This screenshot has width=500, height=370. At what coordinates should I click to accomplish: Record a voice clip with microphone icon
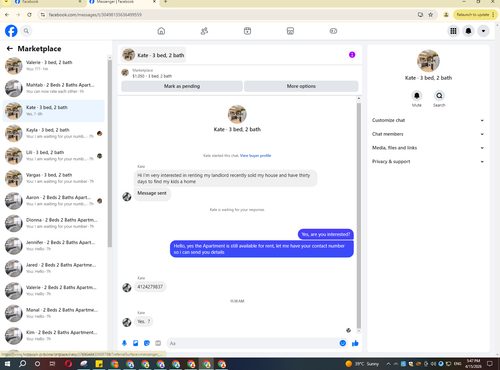pyautogui.click(x=124, y=343)
